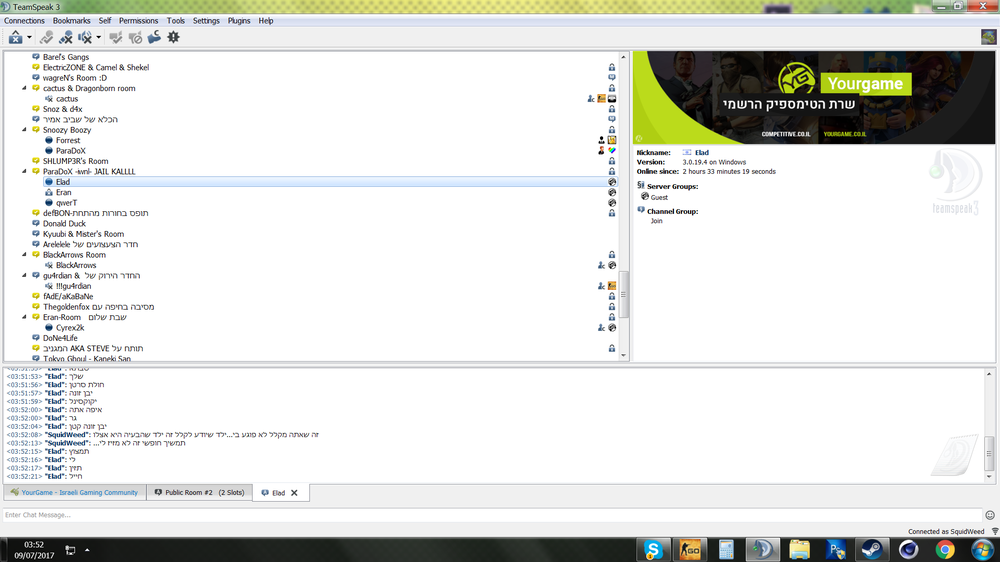Viewport: 1000px width, 562px height.
Task: Collapse the Snoozy Boozy channel
Action: 25,130
